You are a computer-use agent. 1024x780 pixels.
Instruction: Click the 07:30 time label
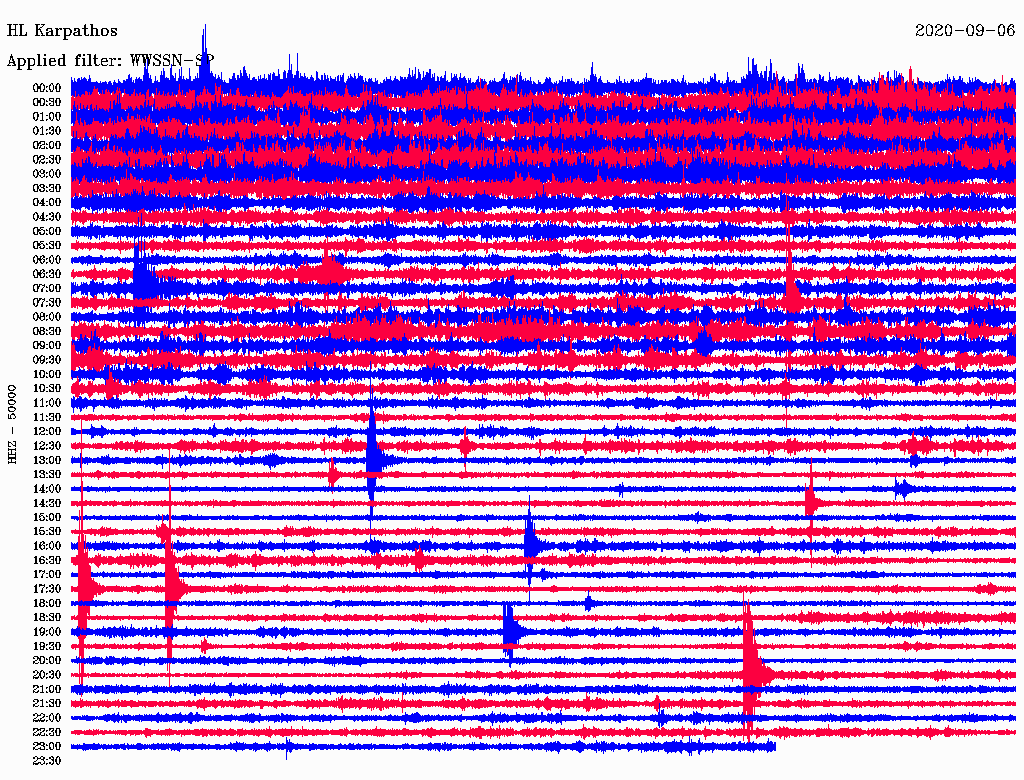[47, 303]
